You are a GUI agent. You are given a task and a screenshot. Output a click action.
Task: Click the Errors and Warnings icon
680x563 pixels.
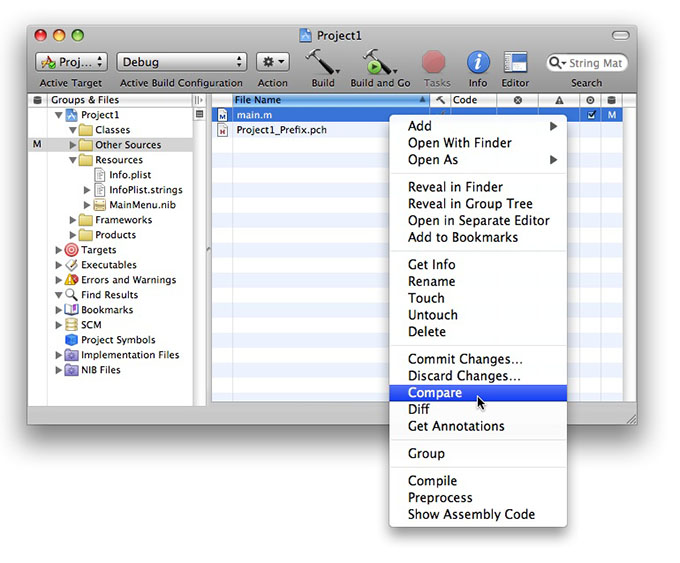pyautogui.click(x=71, y=280)
